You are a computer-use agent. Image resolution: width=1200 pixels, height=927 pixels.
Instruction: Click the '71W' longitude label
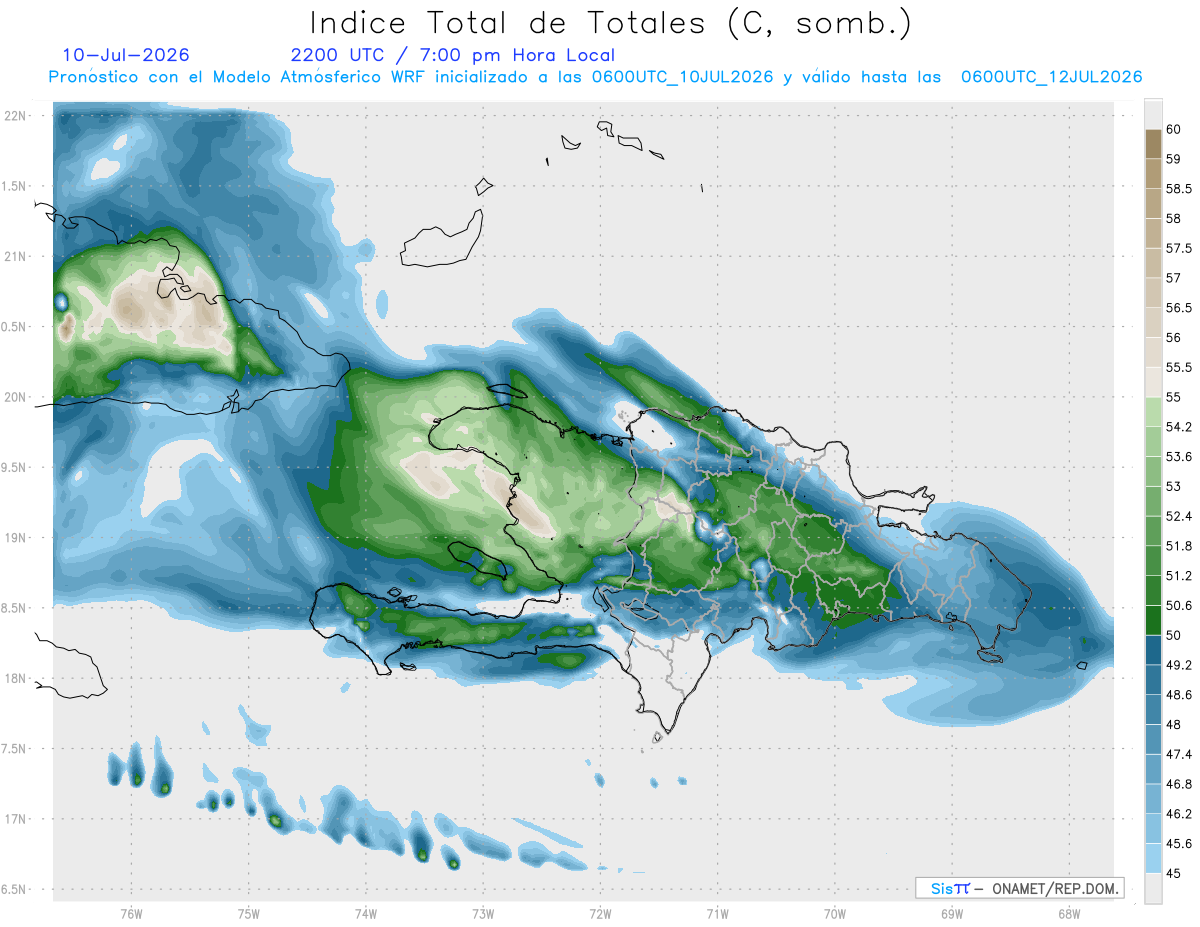(717, 913)
